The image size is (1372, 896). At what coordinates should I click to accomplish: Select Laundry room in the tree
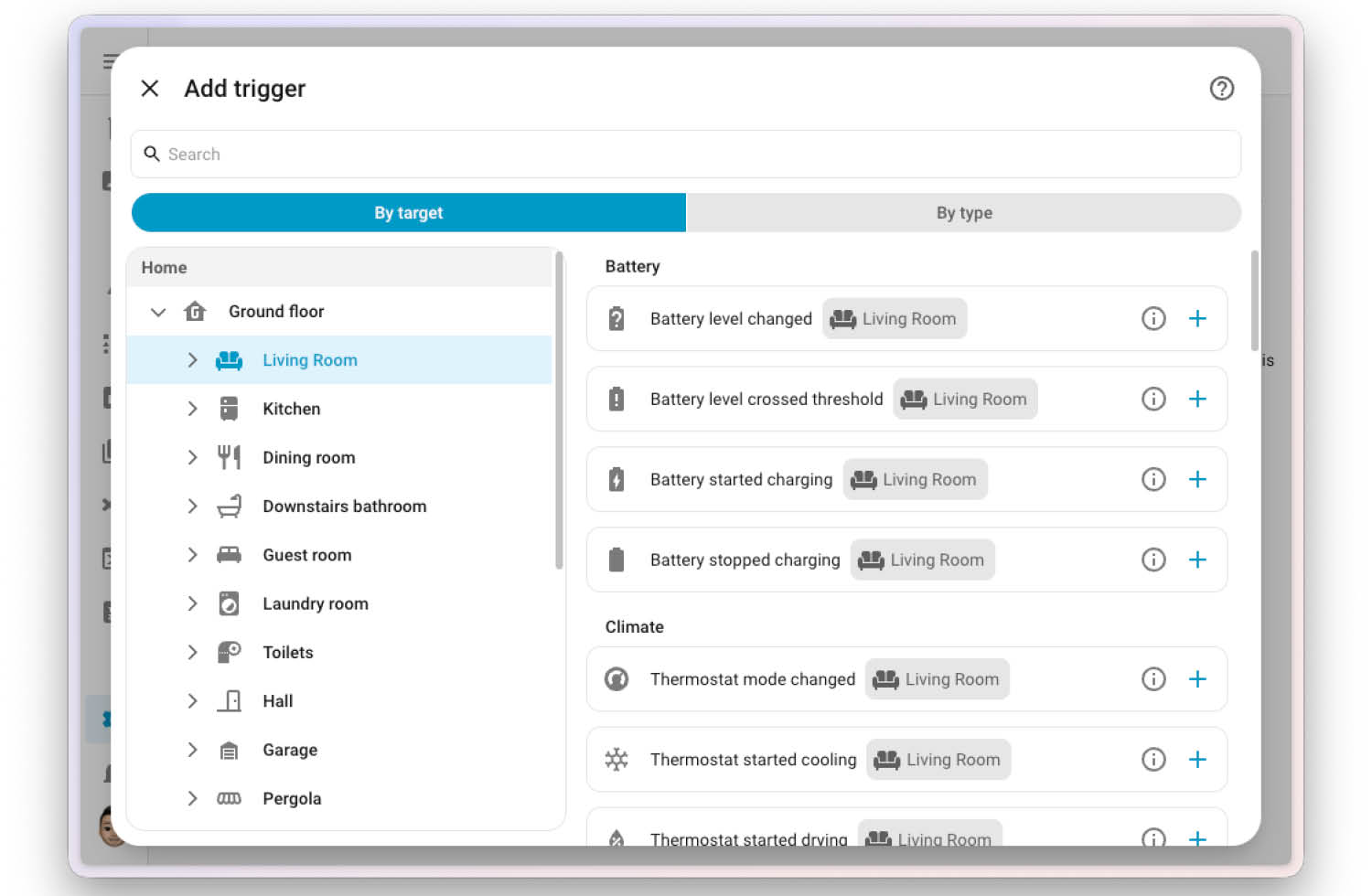[x=316, y=603]
